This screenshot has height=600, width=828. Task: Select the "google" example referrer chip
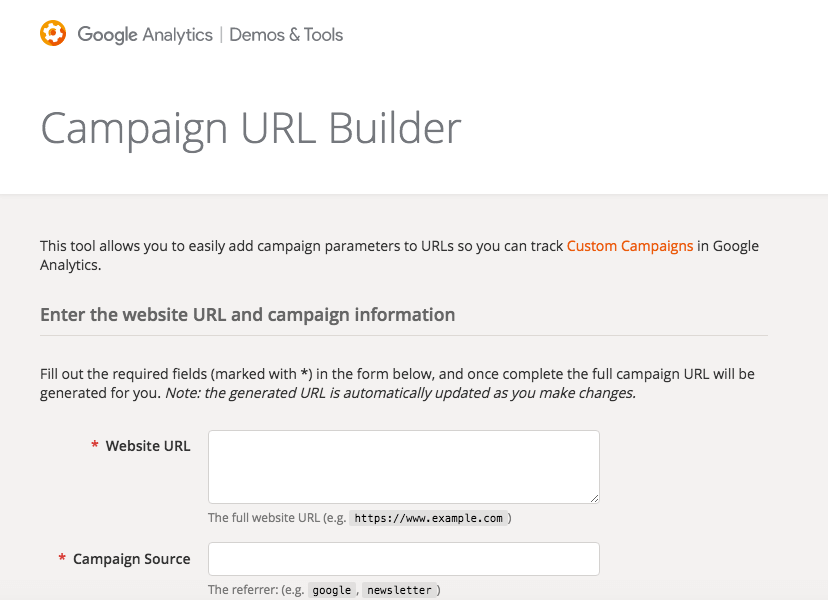(331, 590)
